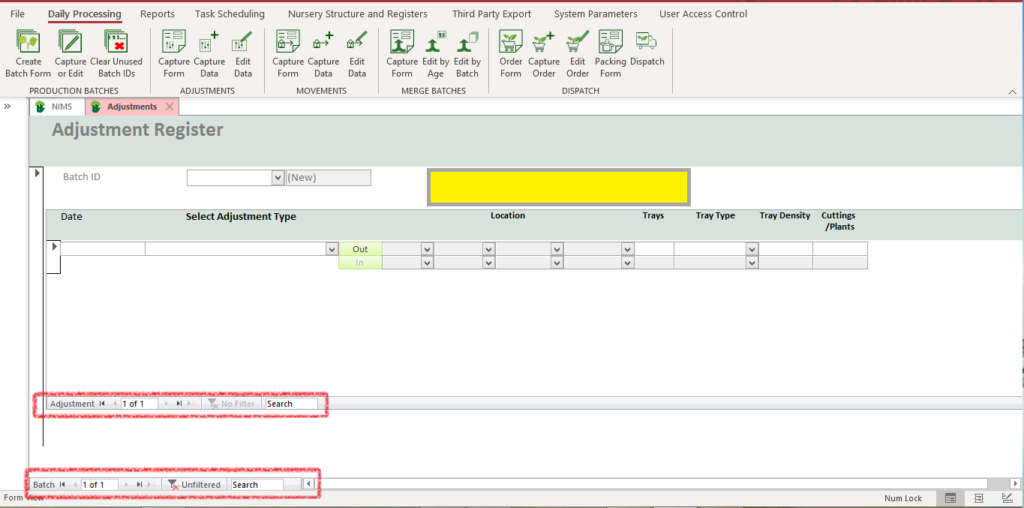Toggle the Unfiltered filter on Batch navigator
This screenshot has height=508, width=1024.
[194, 485]
